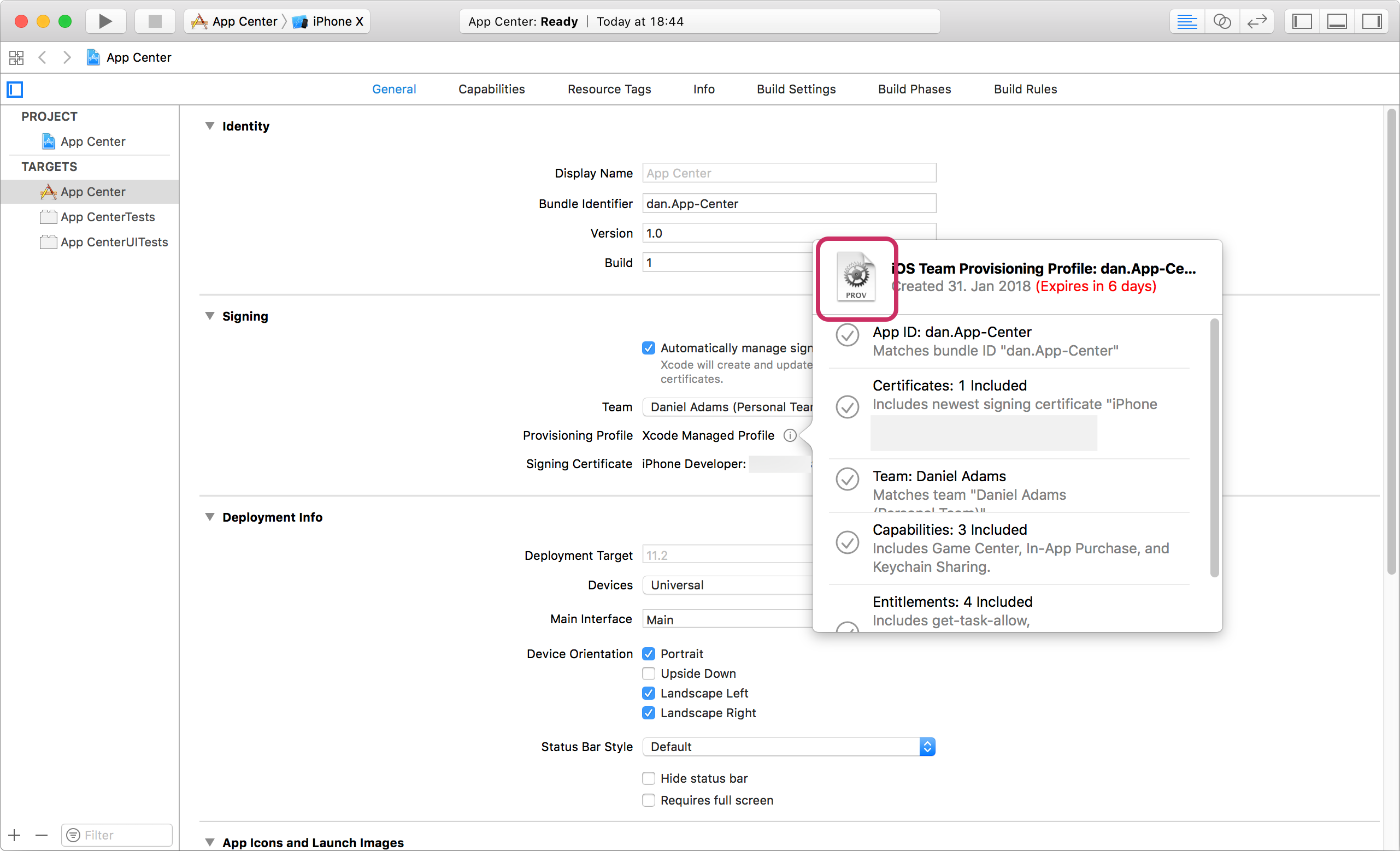1400x851 pixels.
Task: Uncheck Landscape Left orientation
Action: 649,694
